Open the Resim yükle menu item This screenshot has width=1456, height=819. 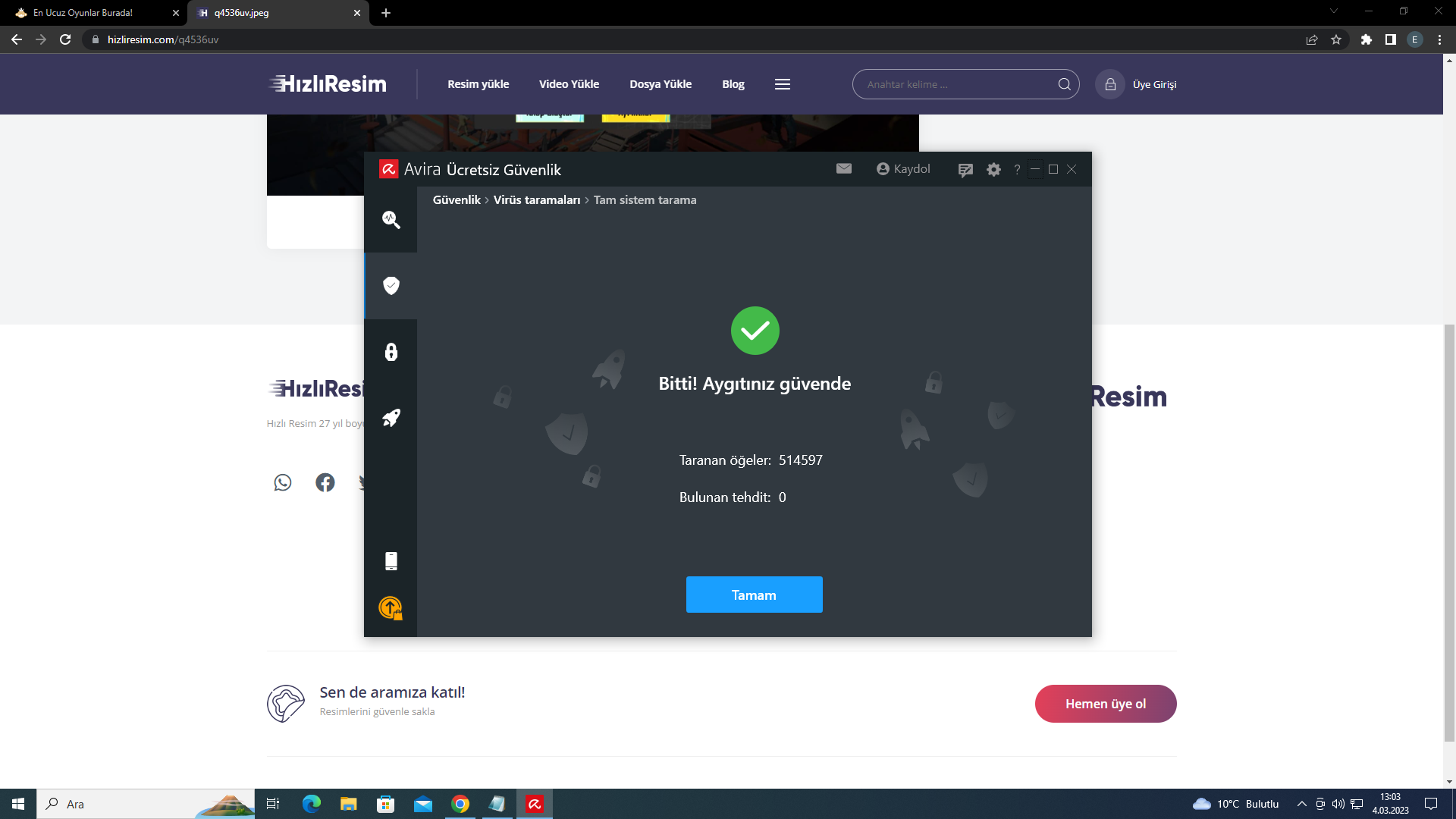[x=478, y=84]
